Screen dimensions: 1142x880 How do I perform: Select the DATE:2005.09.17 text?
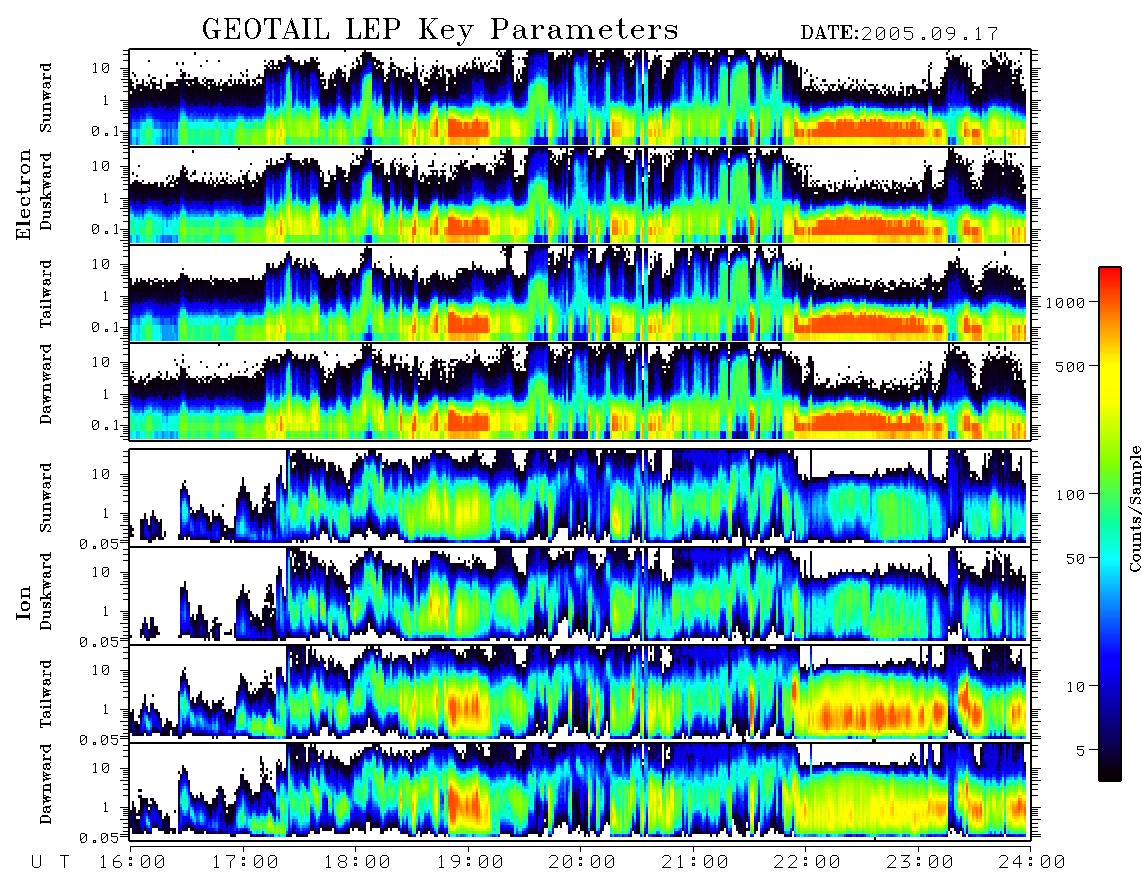(x=899, y=34)
